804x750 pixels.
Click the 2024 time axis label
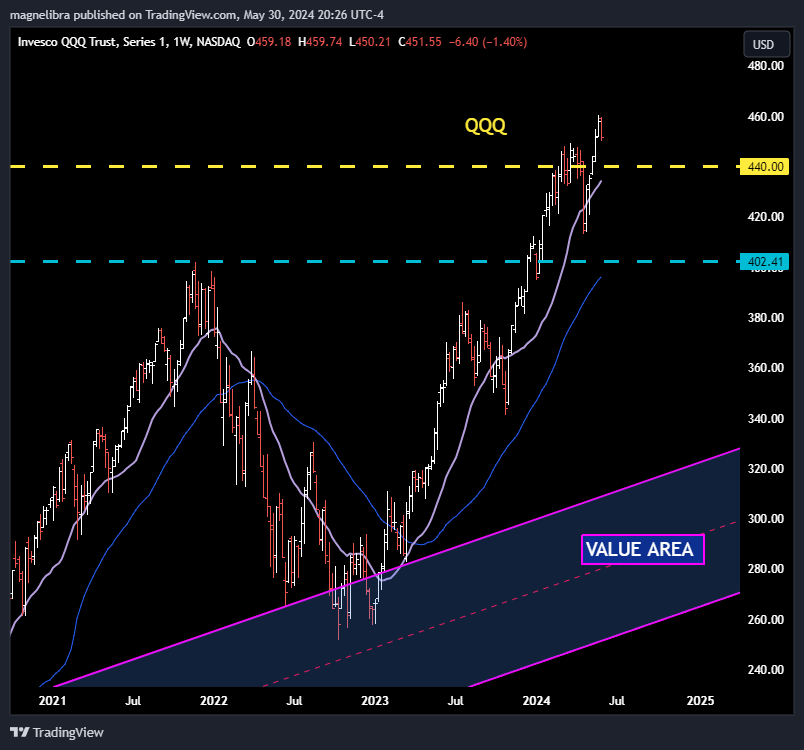536,700
